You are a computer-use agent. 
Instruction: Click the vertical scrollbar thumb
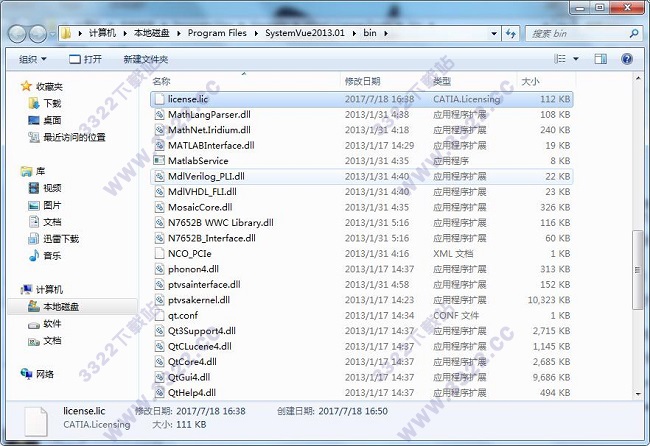tap(638, 269)
